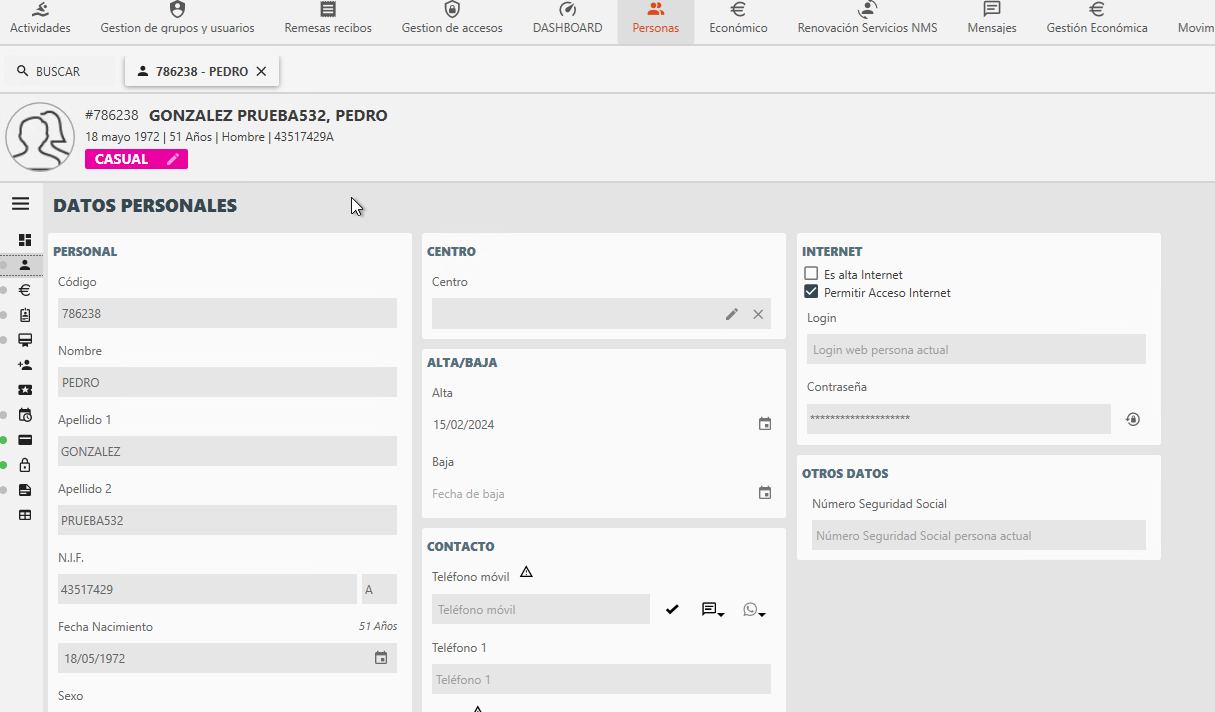Click the Login web input field
Viewport: 1215px width, 712px height.
pos(976,349)
